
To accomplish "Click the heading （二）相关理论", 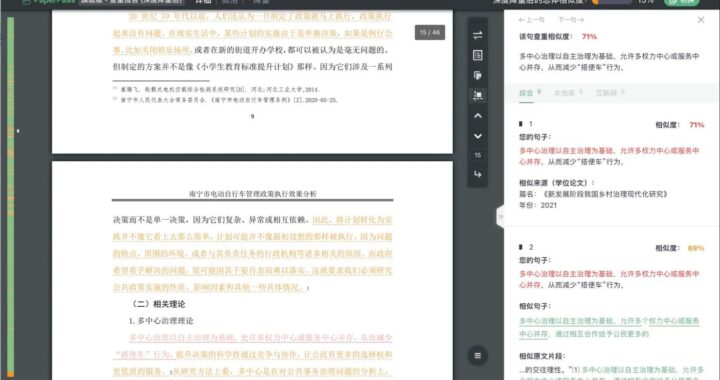I will (x=158, y=304).
